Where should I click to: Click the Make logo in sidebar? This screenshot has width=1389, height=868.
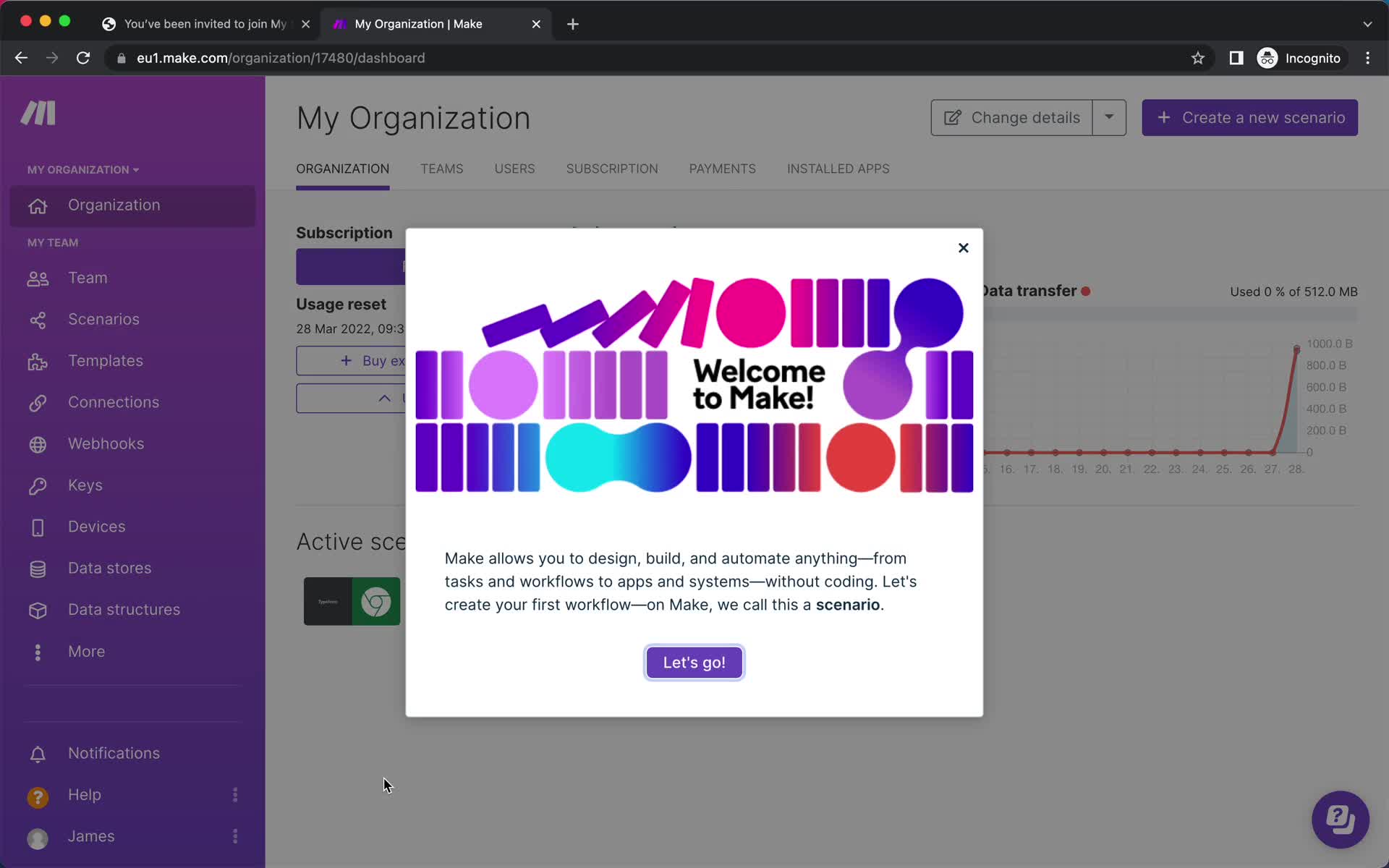pos(38,114)
